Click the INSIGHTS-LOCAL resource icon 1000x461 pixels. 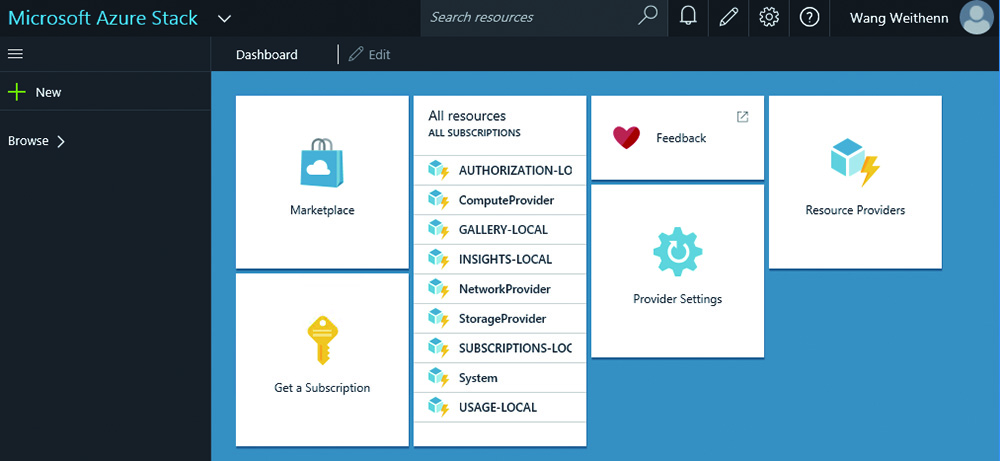point(439,260)
